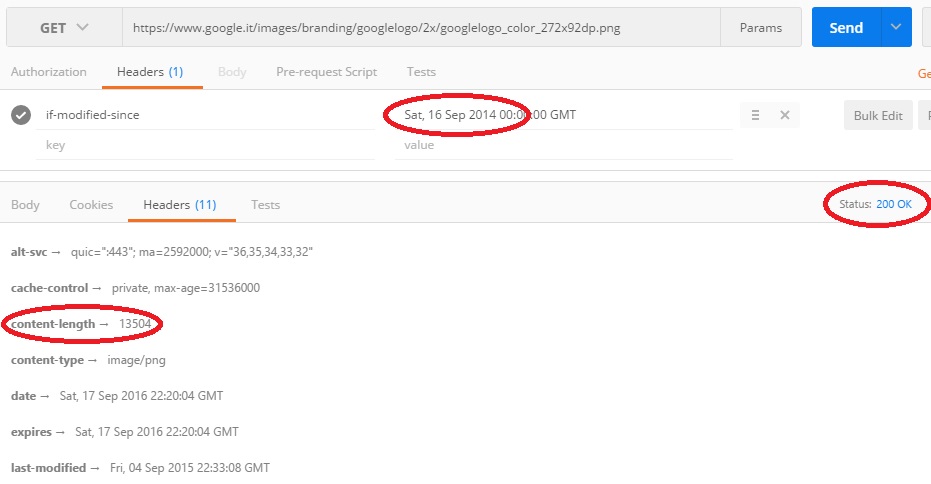Open the Params editor

click(x=760, y=28)
